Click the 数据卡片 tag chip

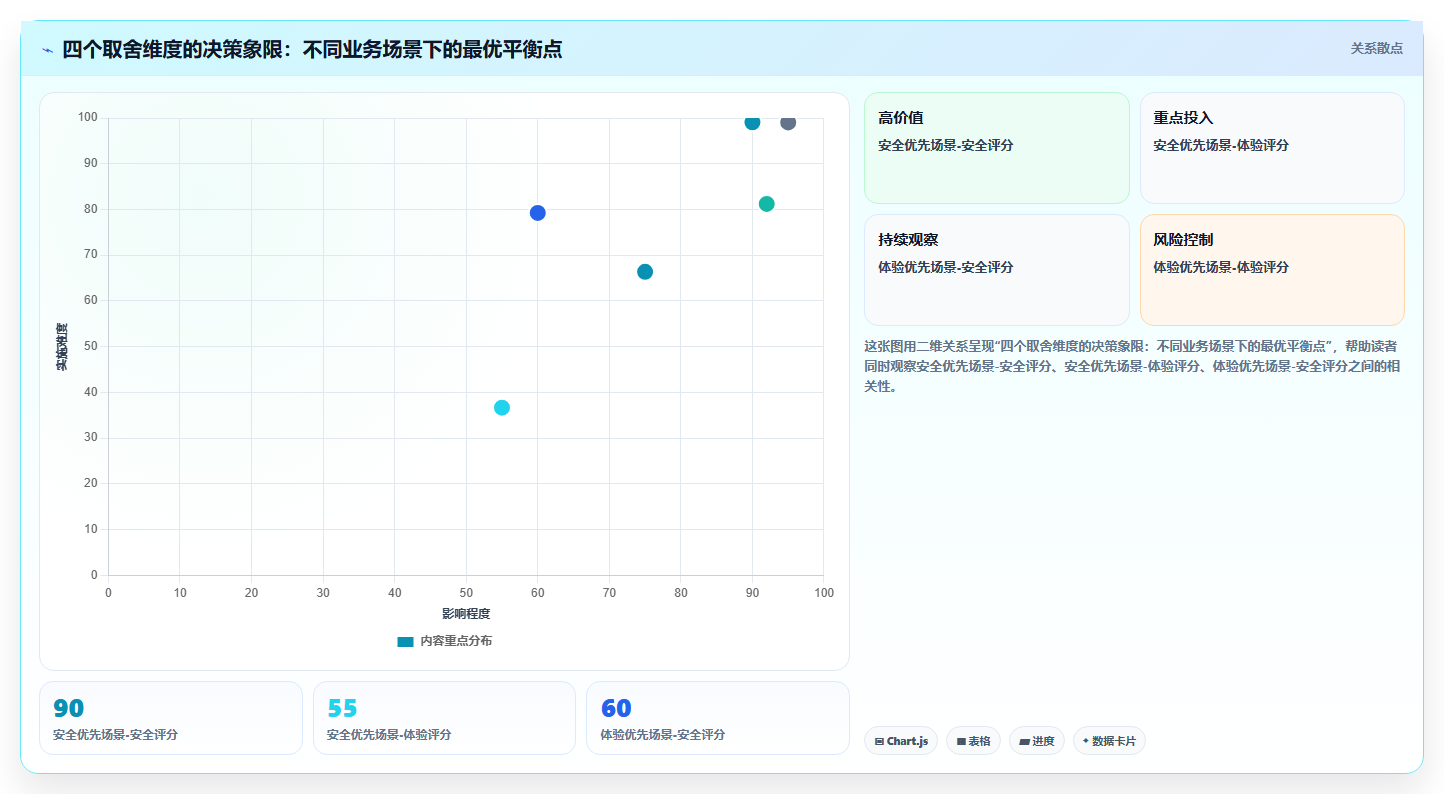pyautogui.click(x=1109, y=741)
